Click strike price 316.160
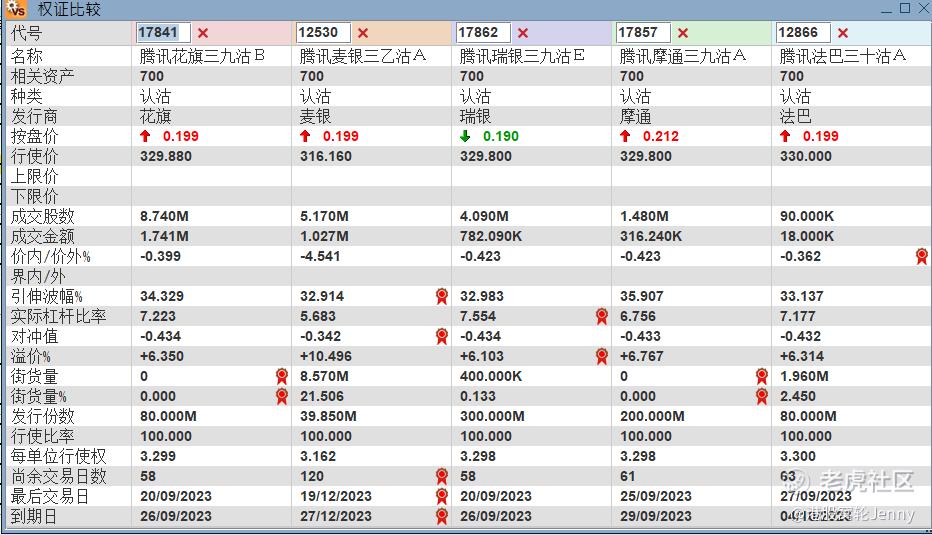Screen dimensions: 932x535 (x=326, y=156)
